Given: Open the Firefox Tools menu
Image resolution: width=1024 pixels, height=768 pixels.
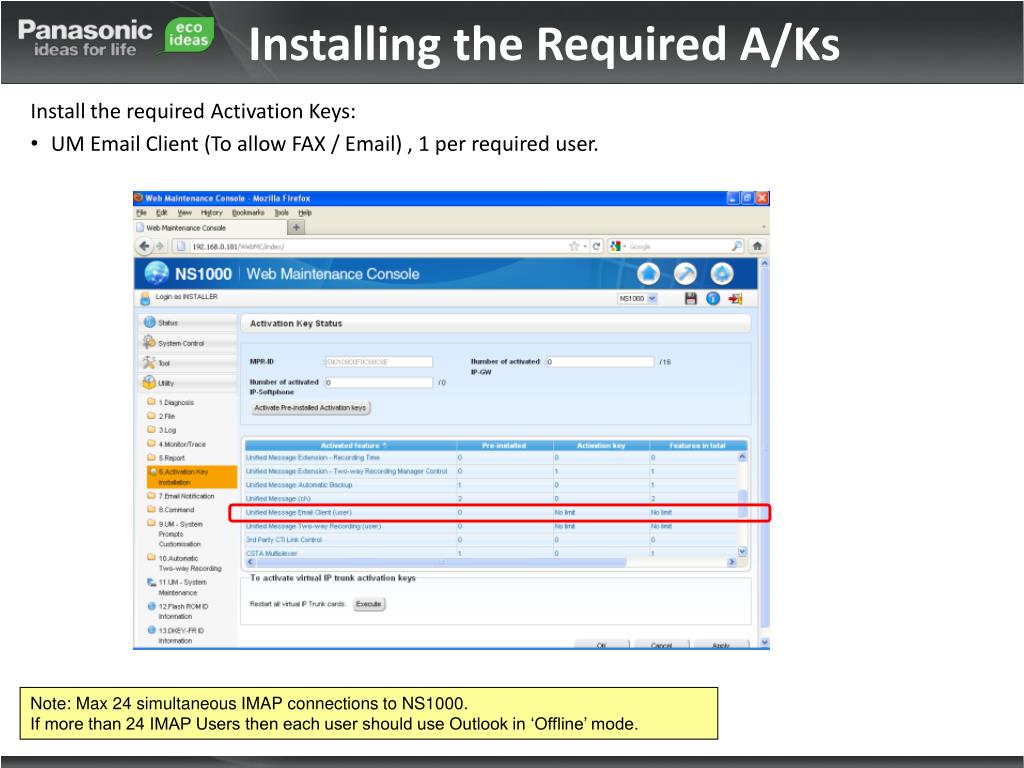Looking at the screenshot, I should 281,212.
